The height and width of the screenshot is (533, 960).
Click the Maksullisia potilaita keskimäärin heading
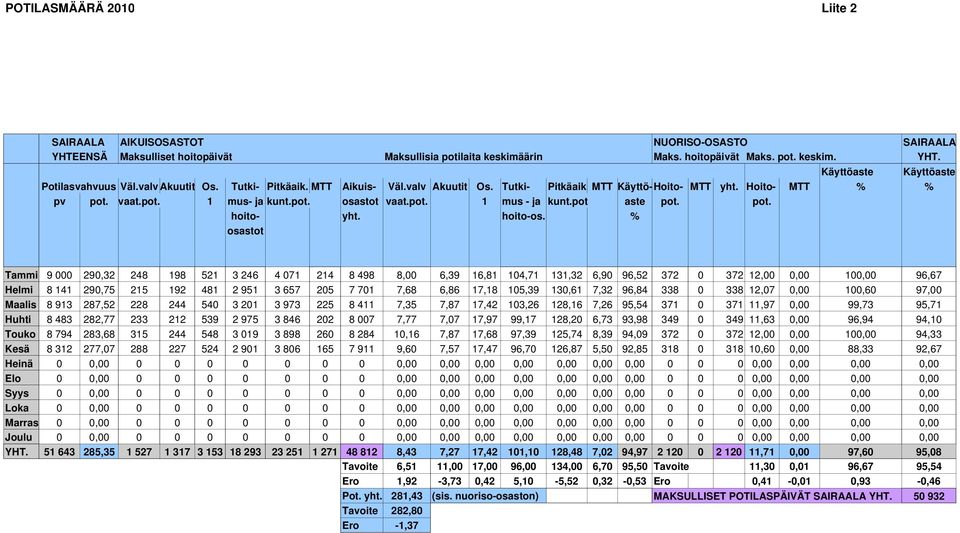tap(463, 157)
